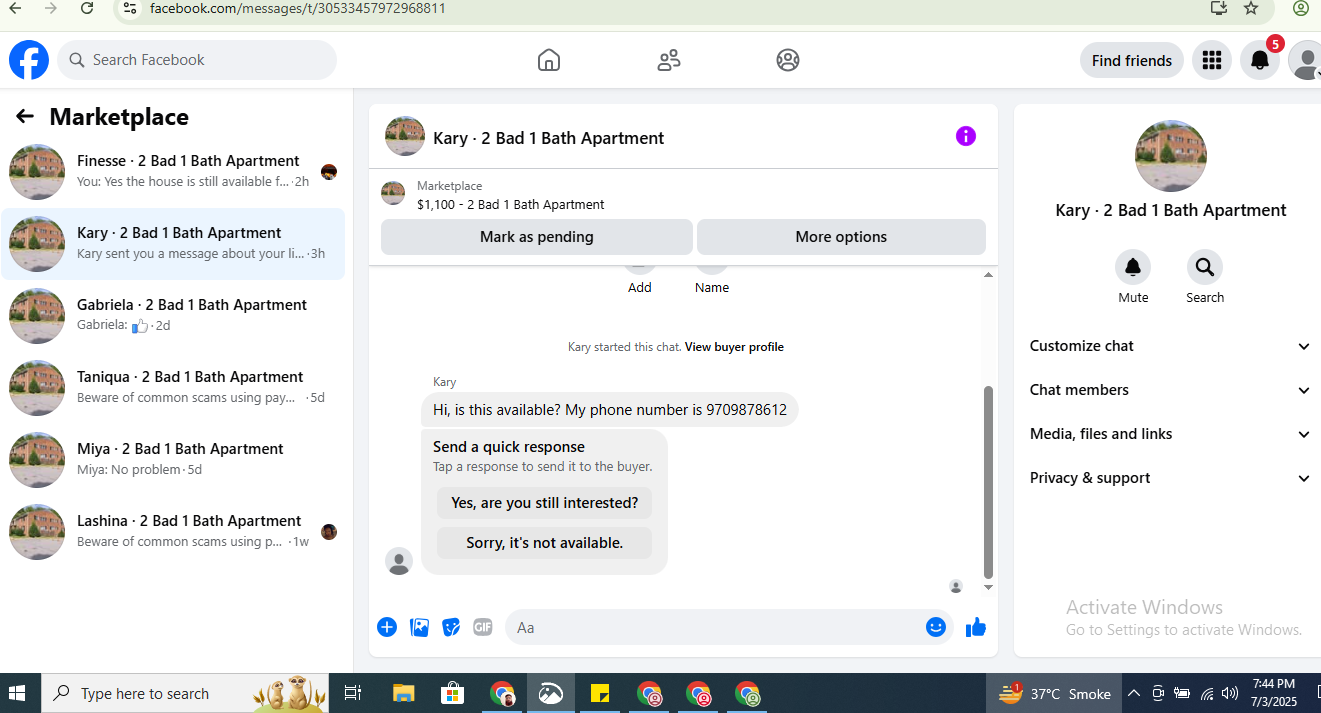Viewport: 1321px width, 713px height.
Task: Click browser forward arrow
Action: pos(50,8)
